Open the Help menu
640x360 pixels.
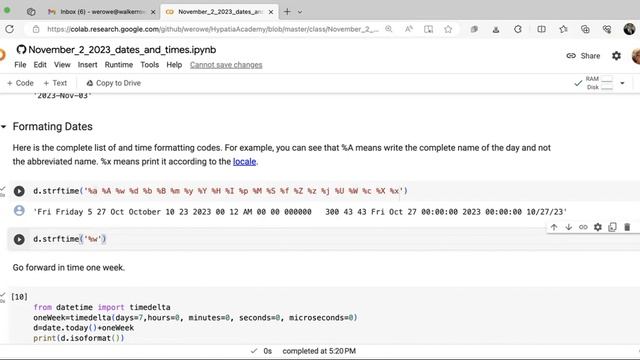pyautogui.click(x=174, y=65)
